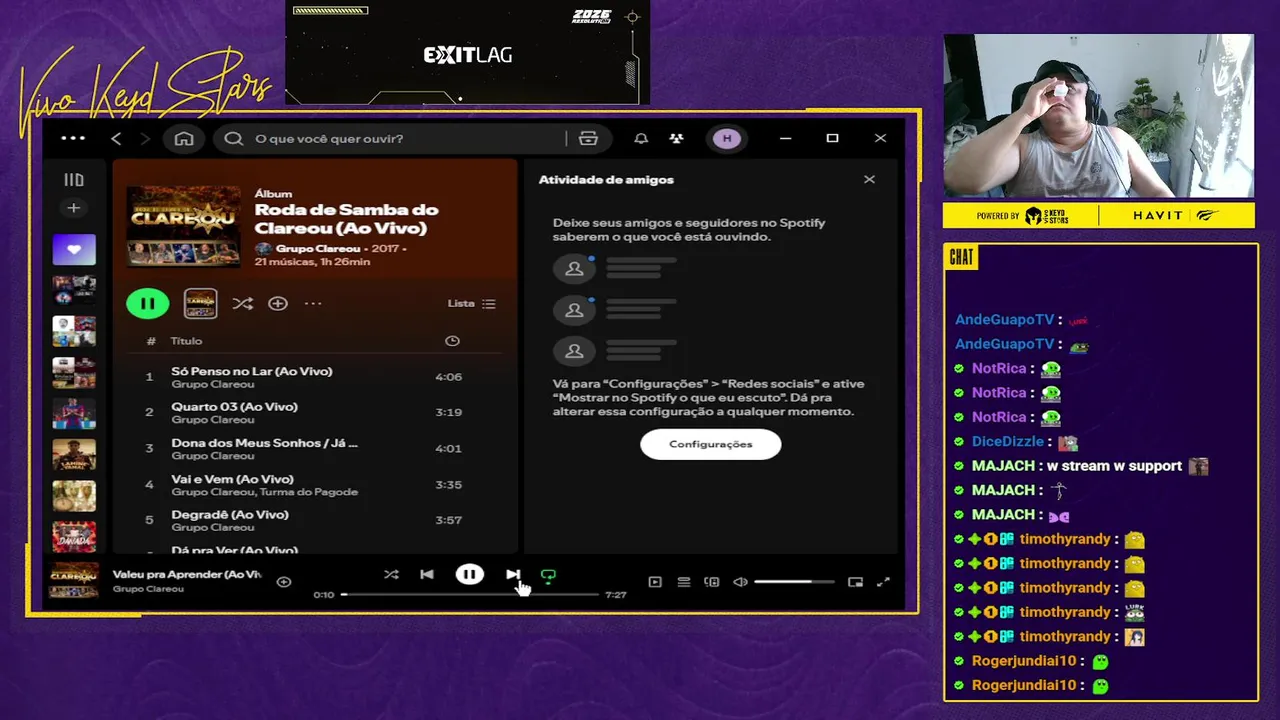The width and height of the screenshot is (1280, 720).
Task: Open the Browse icon in search bar
Action: click(588, 138)
